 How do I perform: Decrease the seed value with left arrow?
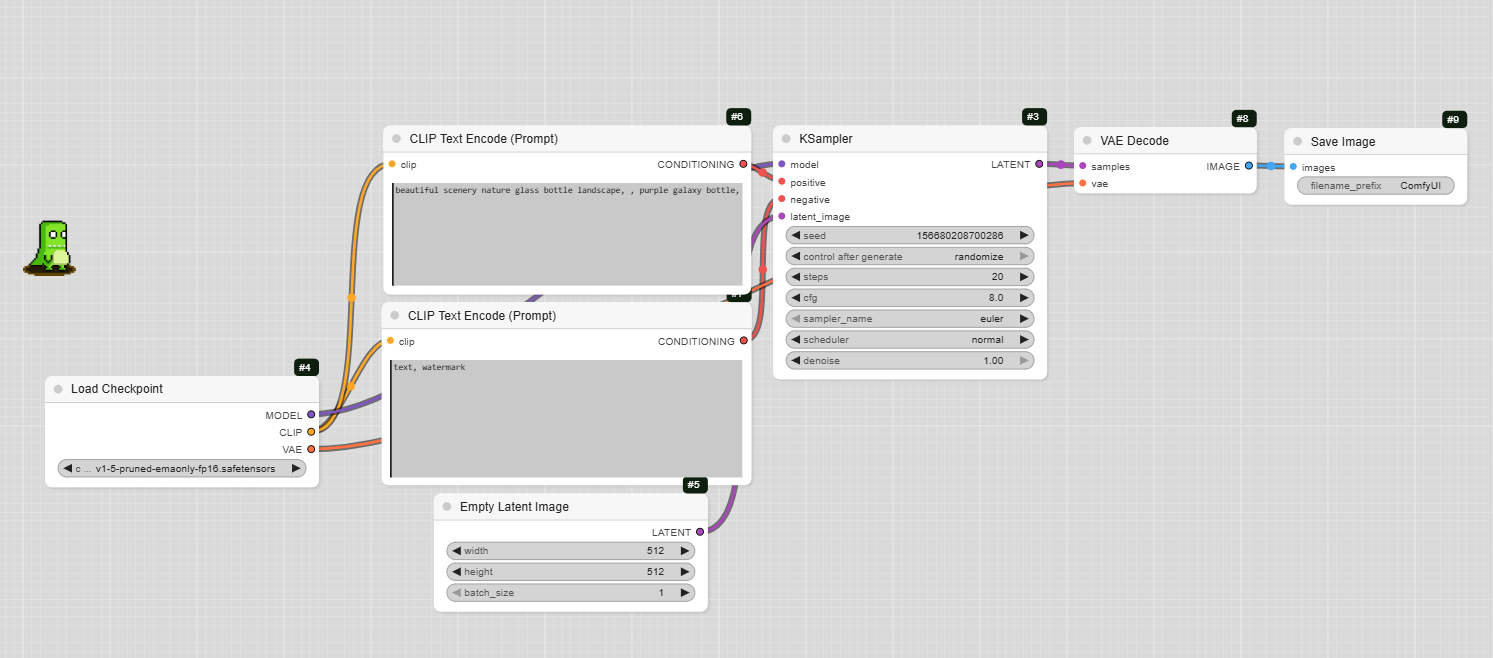[796, 236]
